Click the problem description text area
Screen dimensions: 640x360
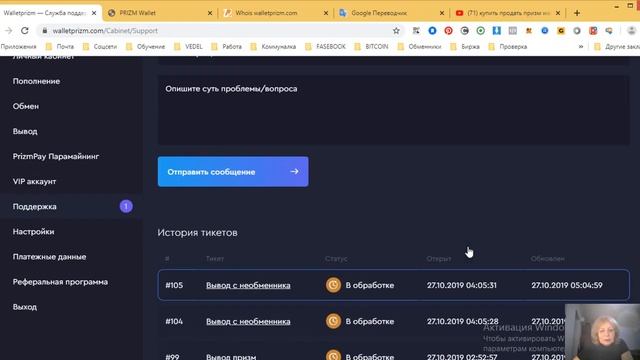tap(393, 110)
